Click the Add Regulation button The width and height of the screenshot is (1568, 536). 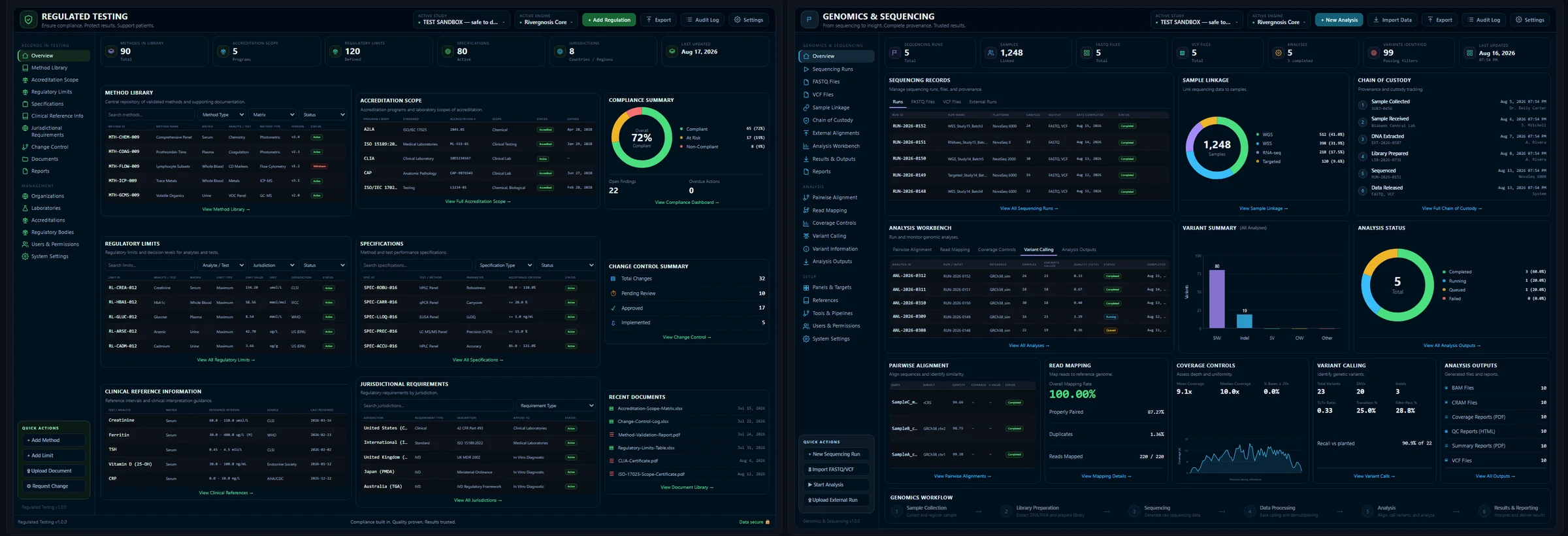tap(609, 20)
